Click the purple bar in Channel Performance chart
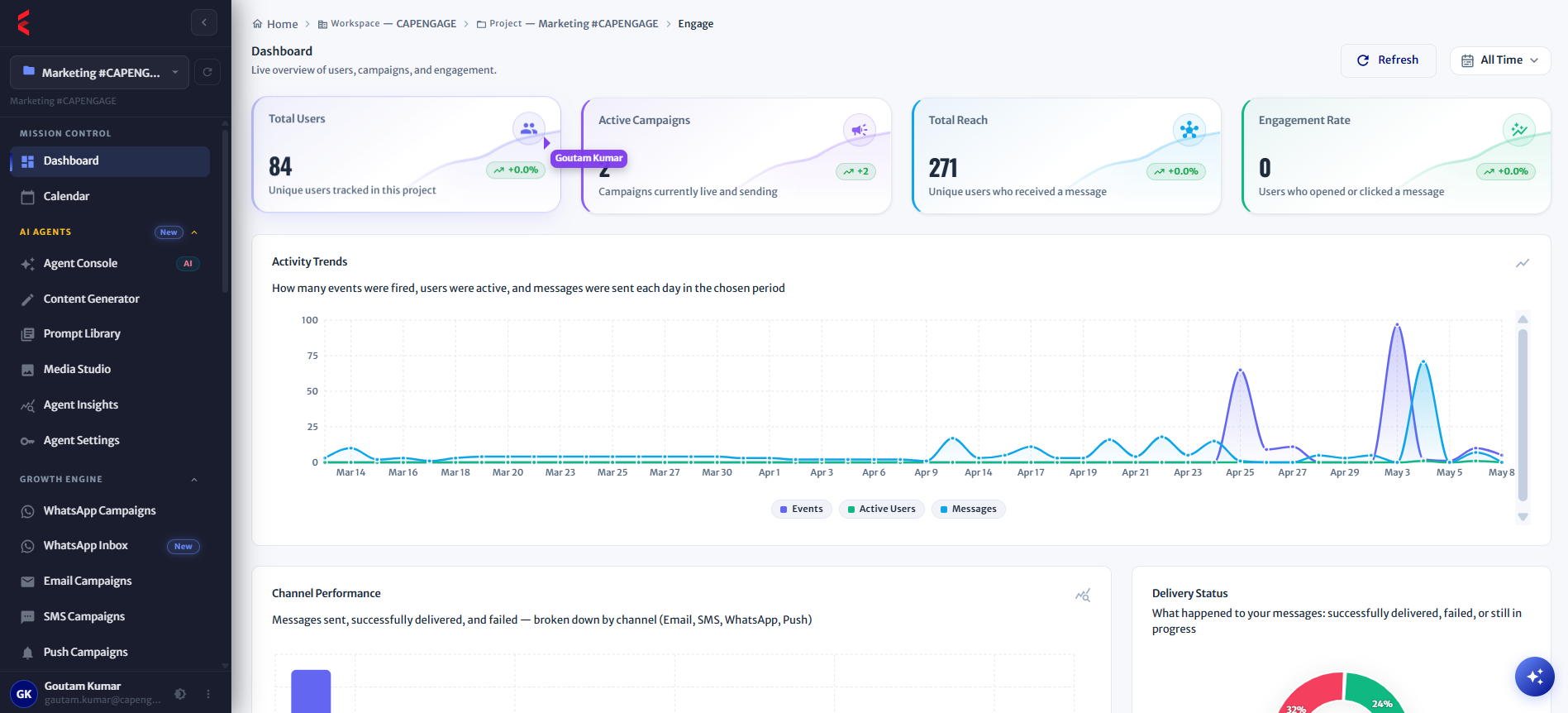Screen dimensions: 1568x713 click(311, 691)
